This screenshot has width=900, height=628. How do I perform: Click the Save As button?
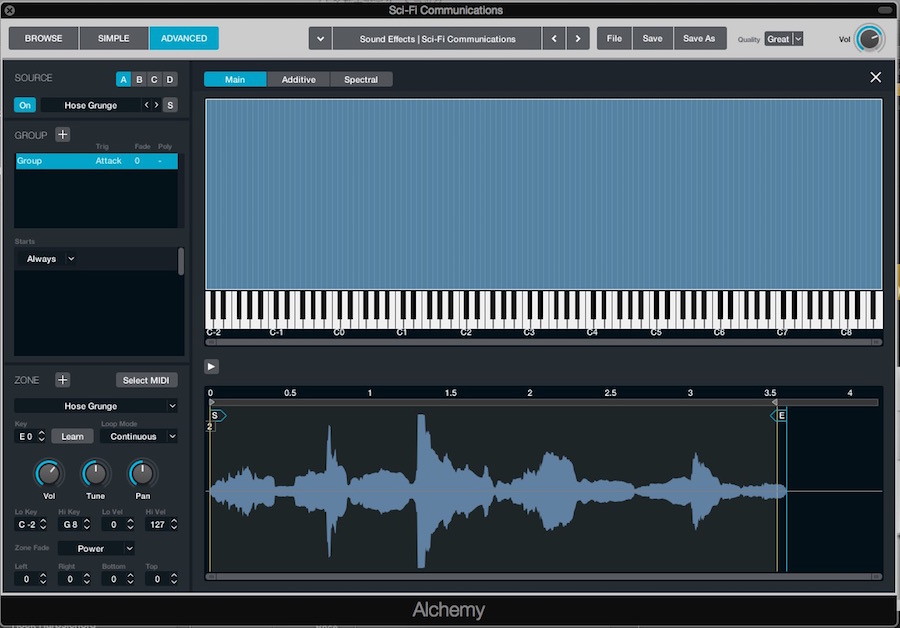(699, 38)
